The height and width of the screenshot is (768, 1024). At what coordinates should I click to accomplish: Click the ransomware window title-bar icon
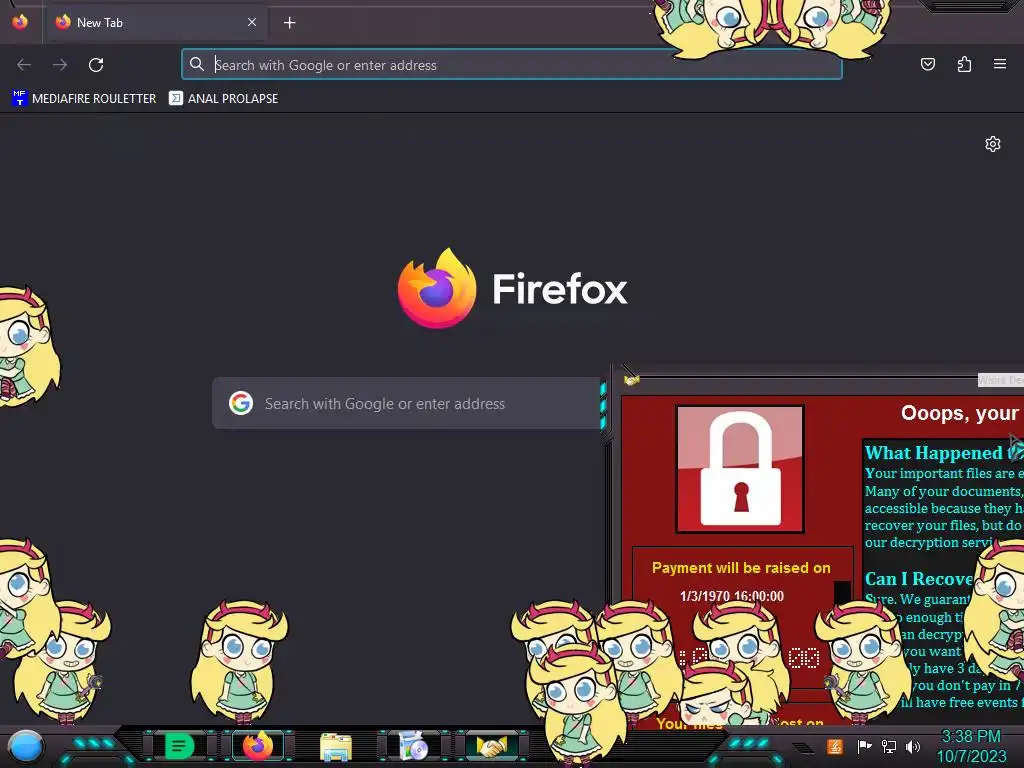point(631,379)
